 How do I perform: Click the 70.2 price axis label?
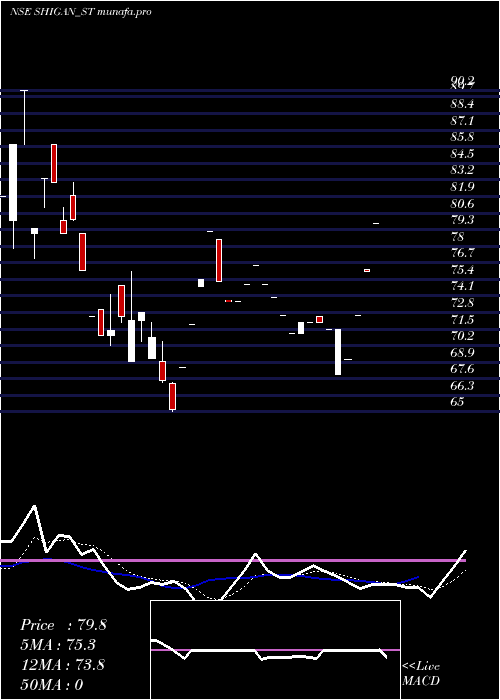coord(462,336)
